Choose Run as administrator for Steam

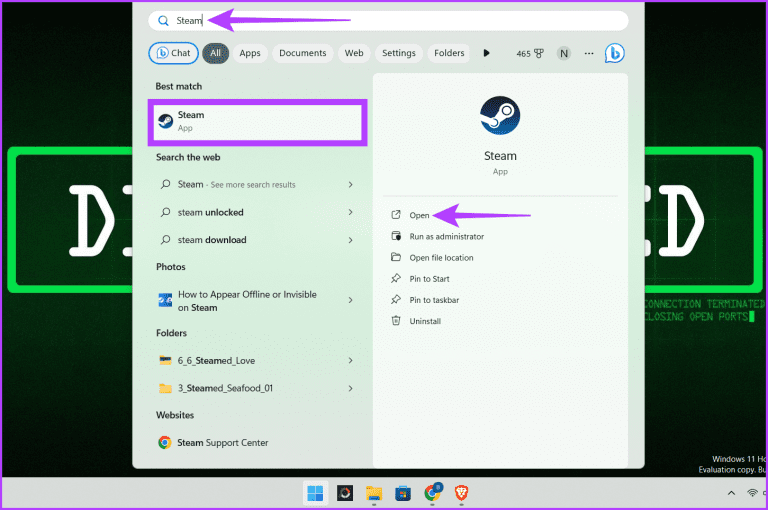click(x=446, y=236)
